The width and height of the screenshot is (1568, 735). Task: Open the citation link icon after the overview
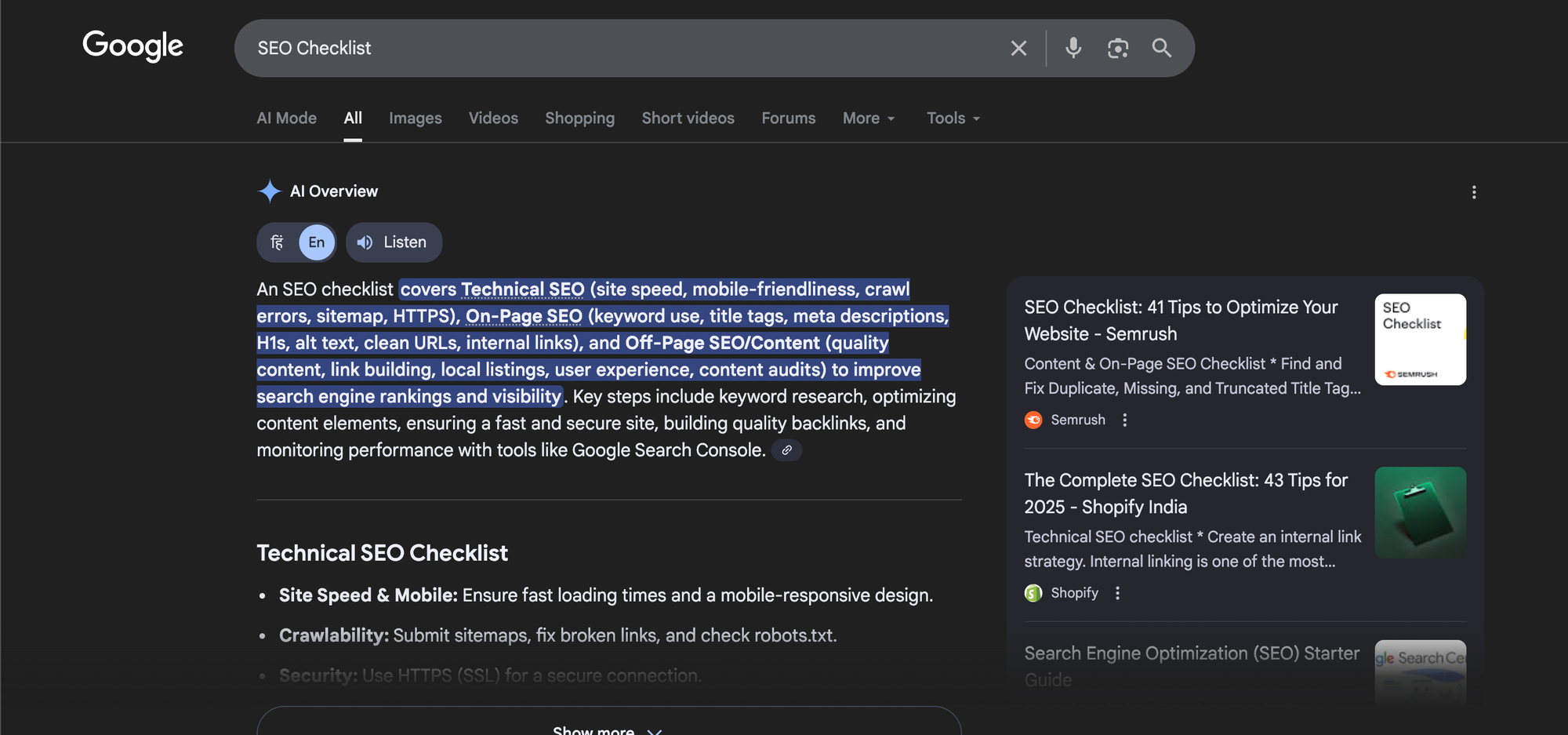click(788, 449)
